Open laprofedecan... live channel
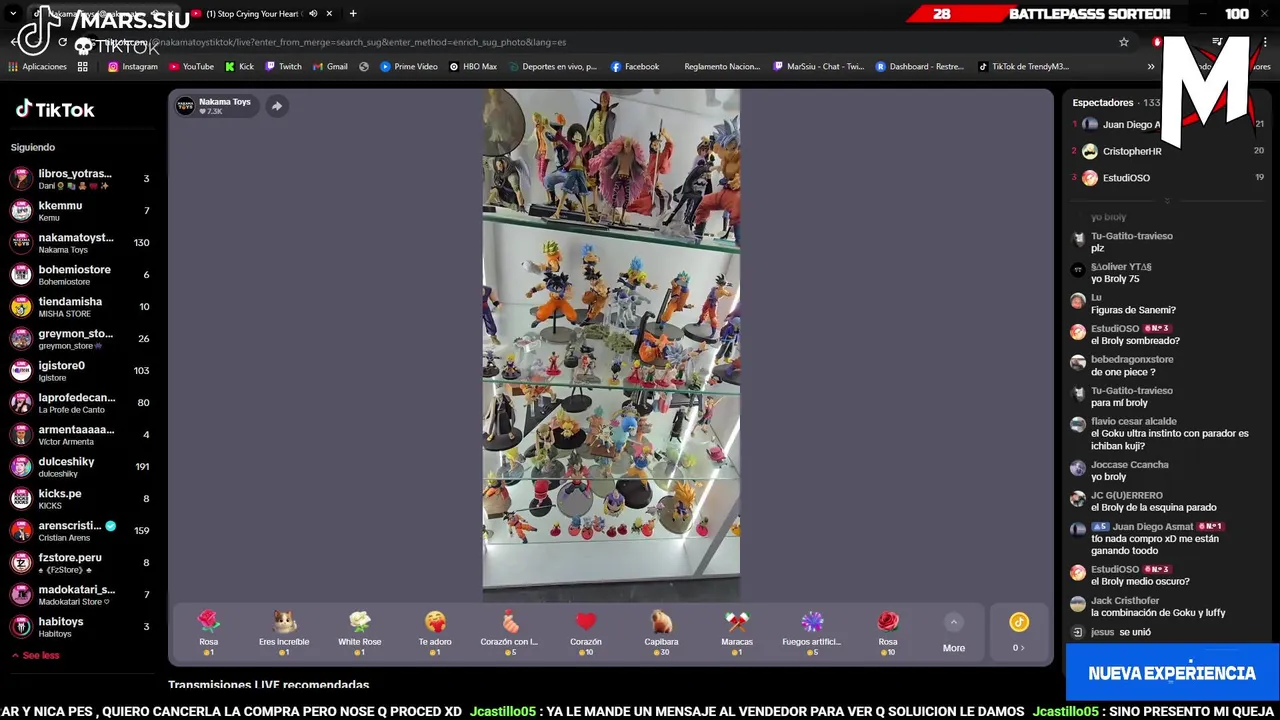Image resolution: width=1280 pixels, height=720 pixels. click(80, 403)
